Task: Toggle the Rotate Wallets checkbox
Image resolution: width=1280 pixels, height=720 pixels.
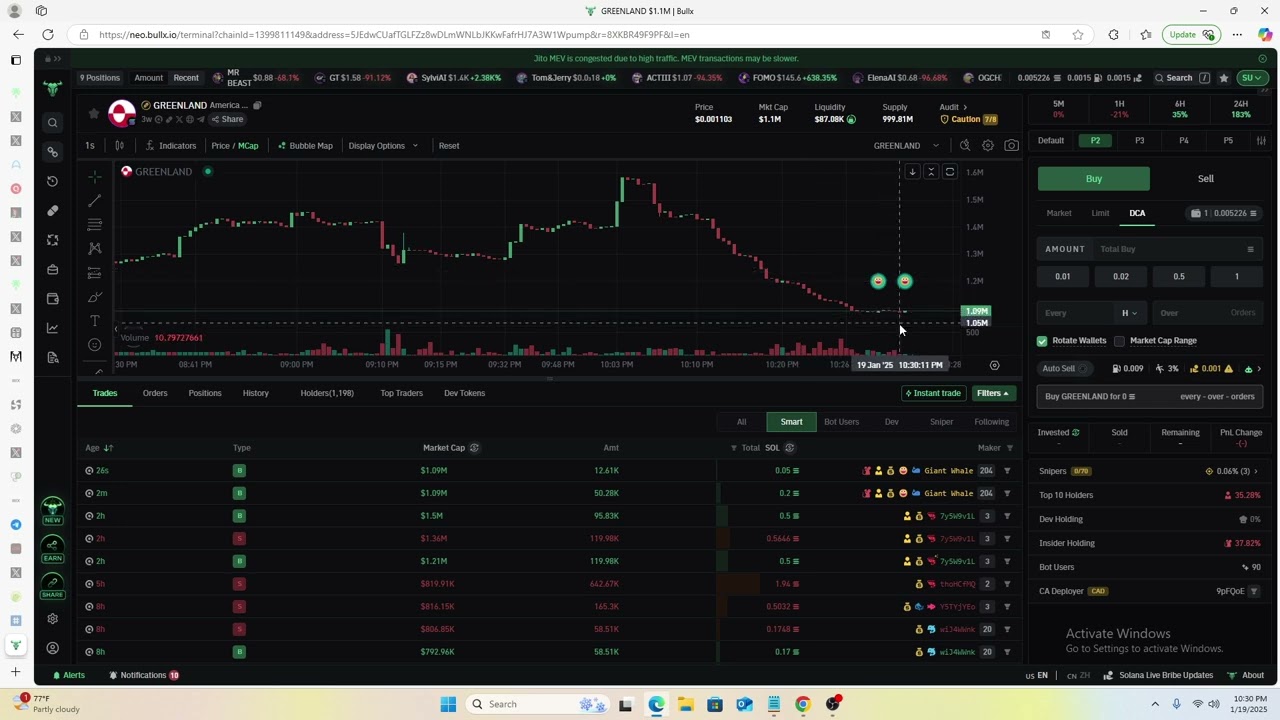Action: coord(1042,341)
